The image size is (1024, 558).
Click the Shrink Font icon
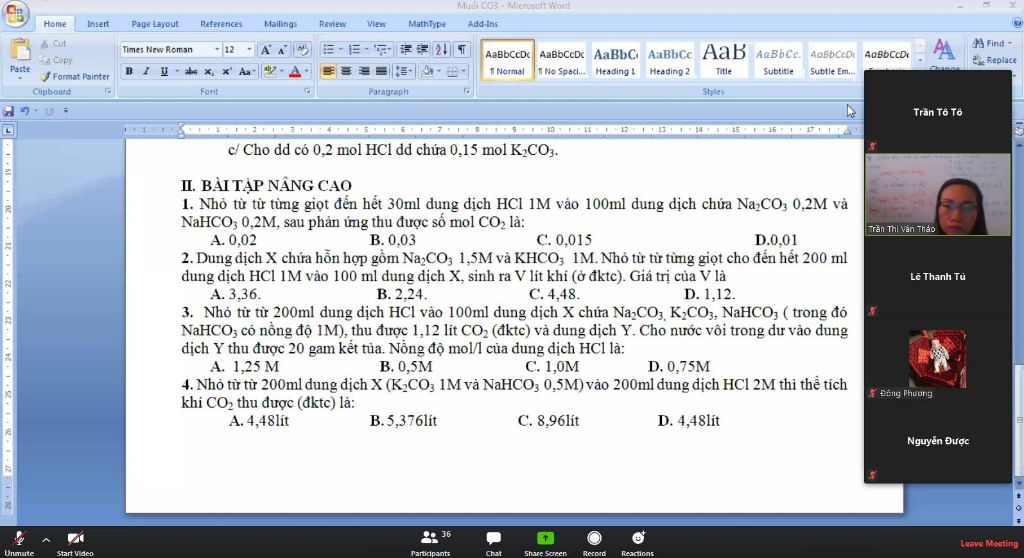pos(282,50)
